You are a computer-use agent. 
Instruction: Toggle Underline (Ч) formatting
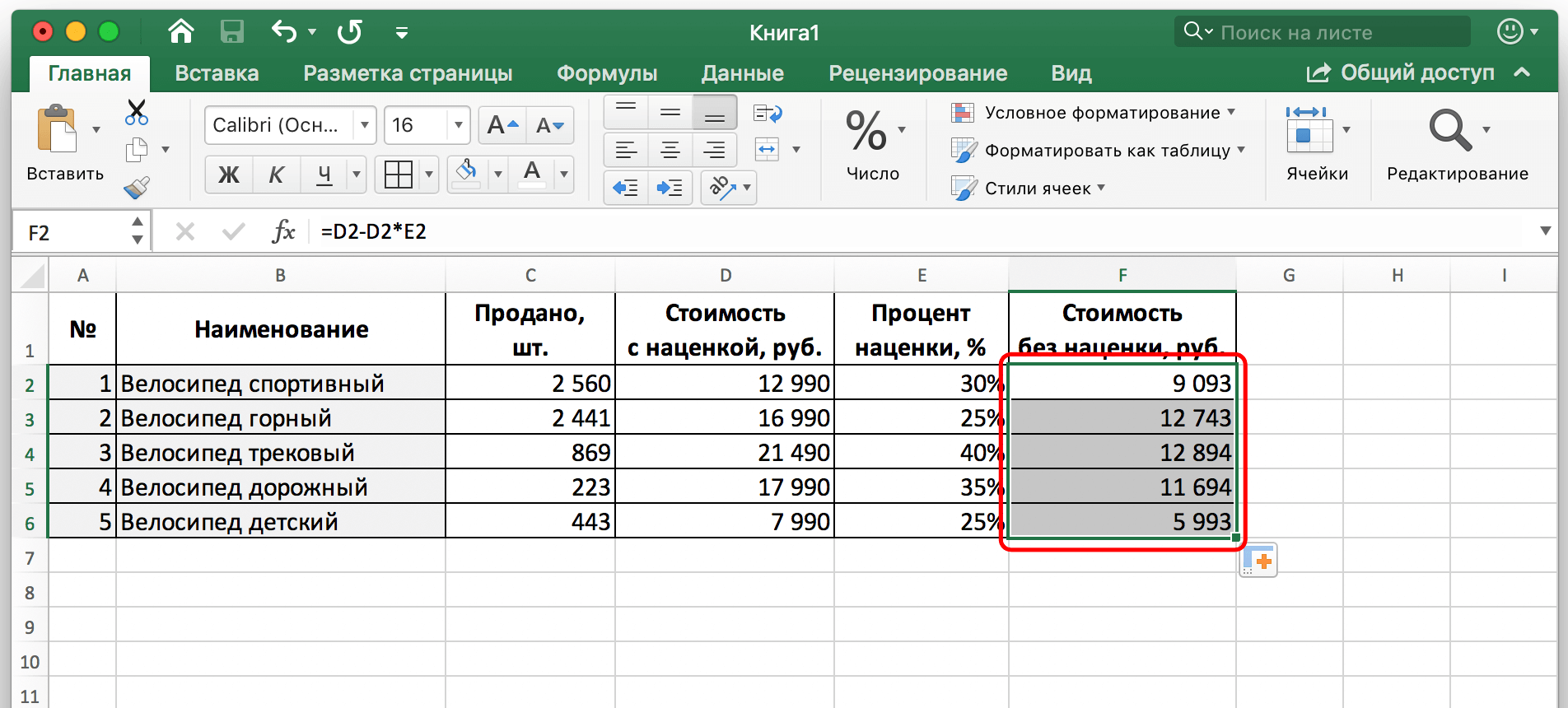tap(324, 175)
